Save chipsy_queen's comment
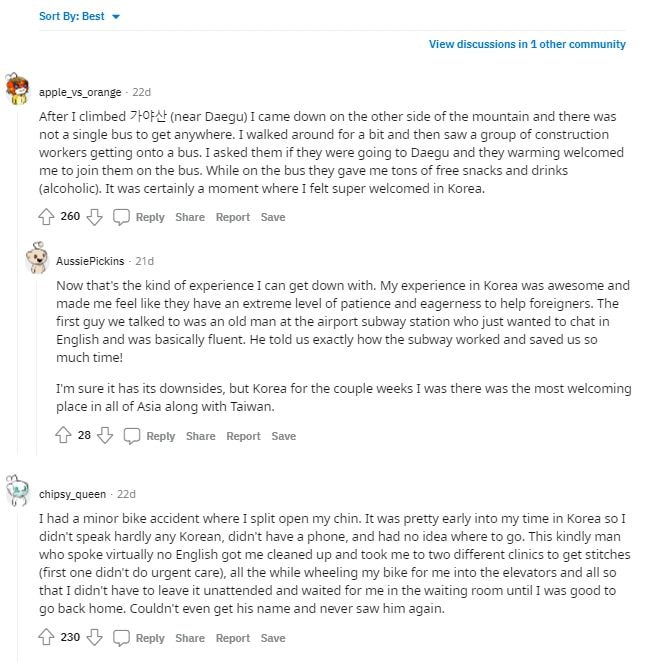Image resolution: width=652 pixels, height=662 pixels. click(273, 638)
